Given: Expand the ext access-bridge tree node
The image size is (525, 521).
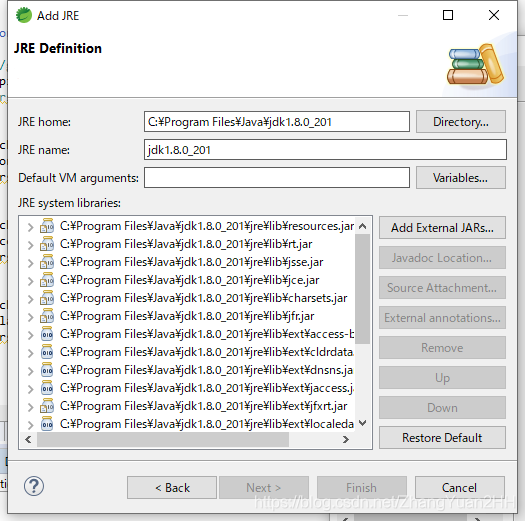Looking at the screenshot, I should (x=30, y=335).
